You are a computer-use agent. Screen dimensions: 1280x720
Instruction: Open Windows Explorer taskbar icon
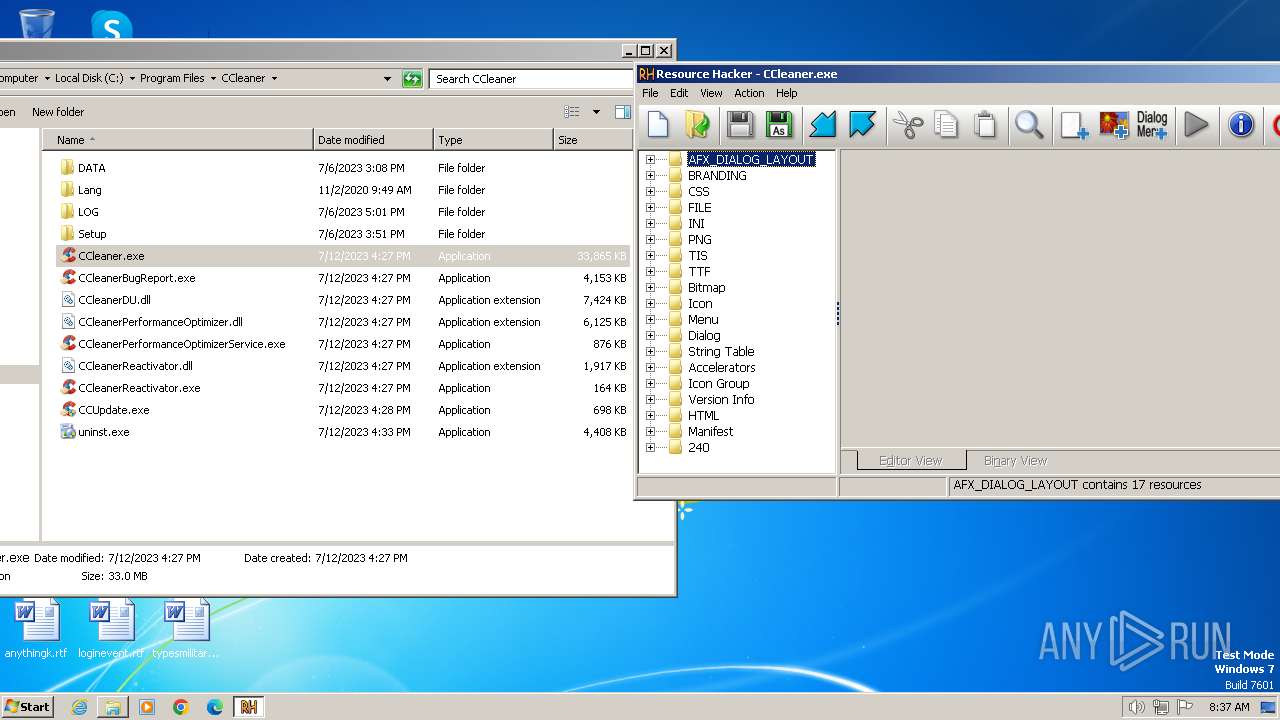113,707
